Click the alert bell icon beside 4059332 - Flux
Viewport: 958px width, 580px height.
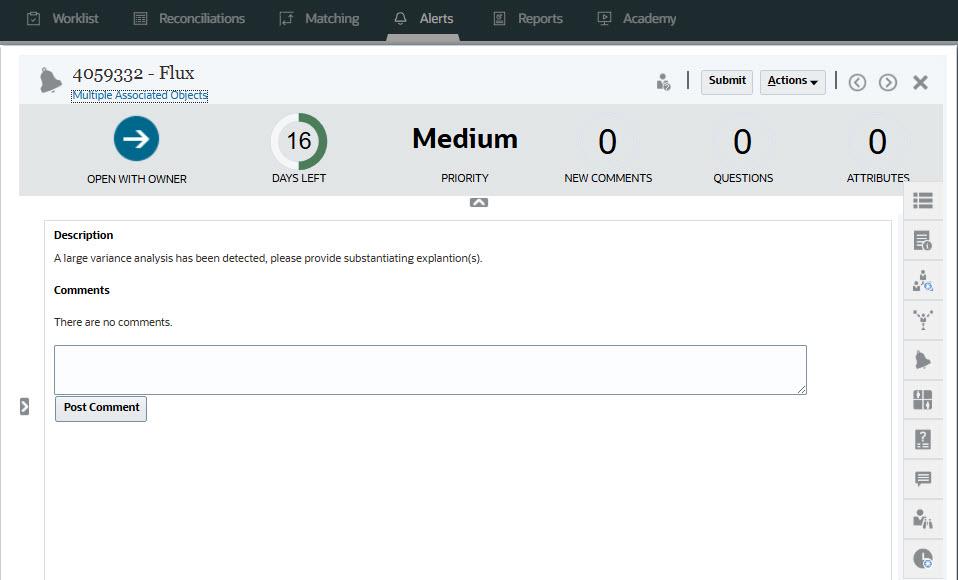point(50,81)
